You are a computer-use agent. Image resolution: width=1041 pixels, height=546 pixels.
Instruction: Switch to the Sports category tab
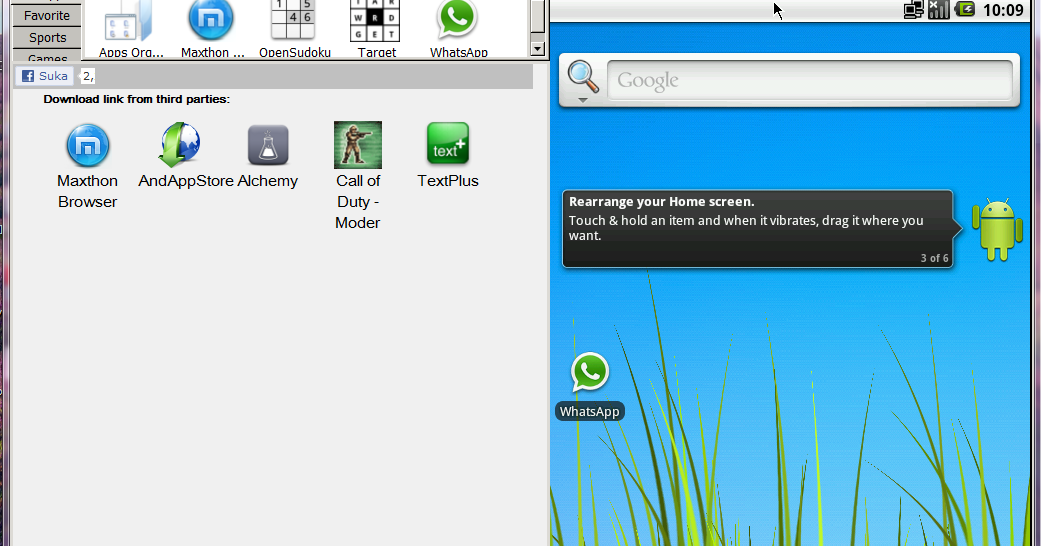[x=47, y=38]
